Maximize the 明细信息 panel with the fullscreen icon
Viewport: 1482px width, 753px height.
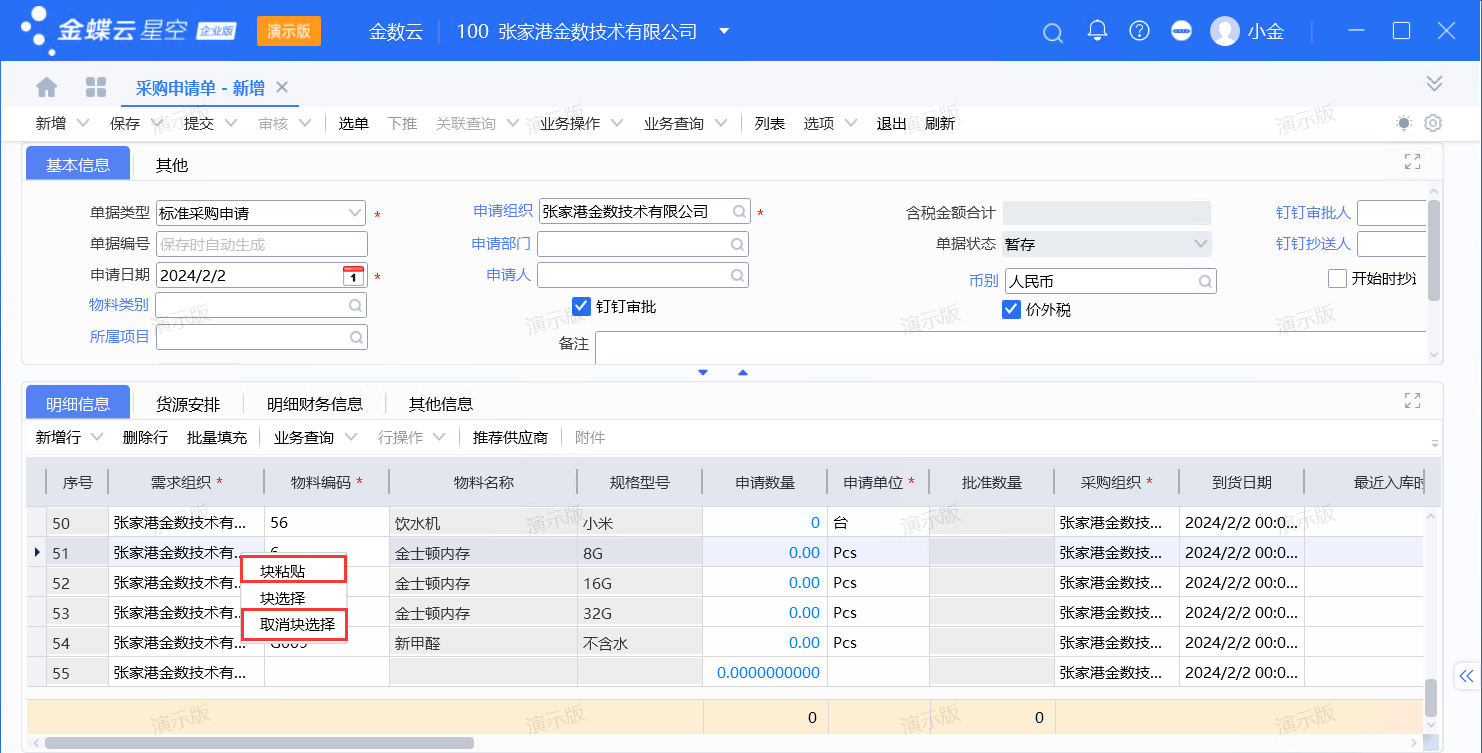pos(1413,401)
